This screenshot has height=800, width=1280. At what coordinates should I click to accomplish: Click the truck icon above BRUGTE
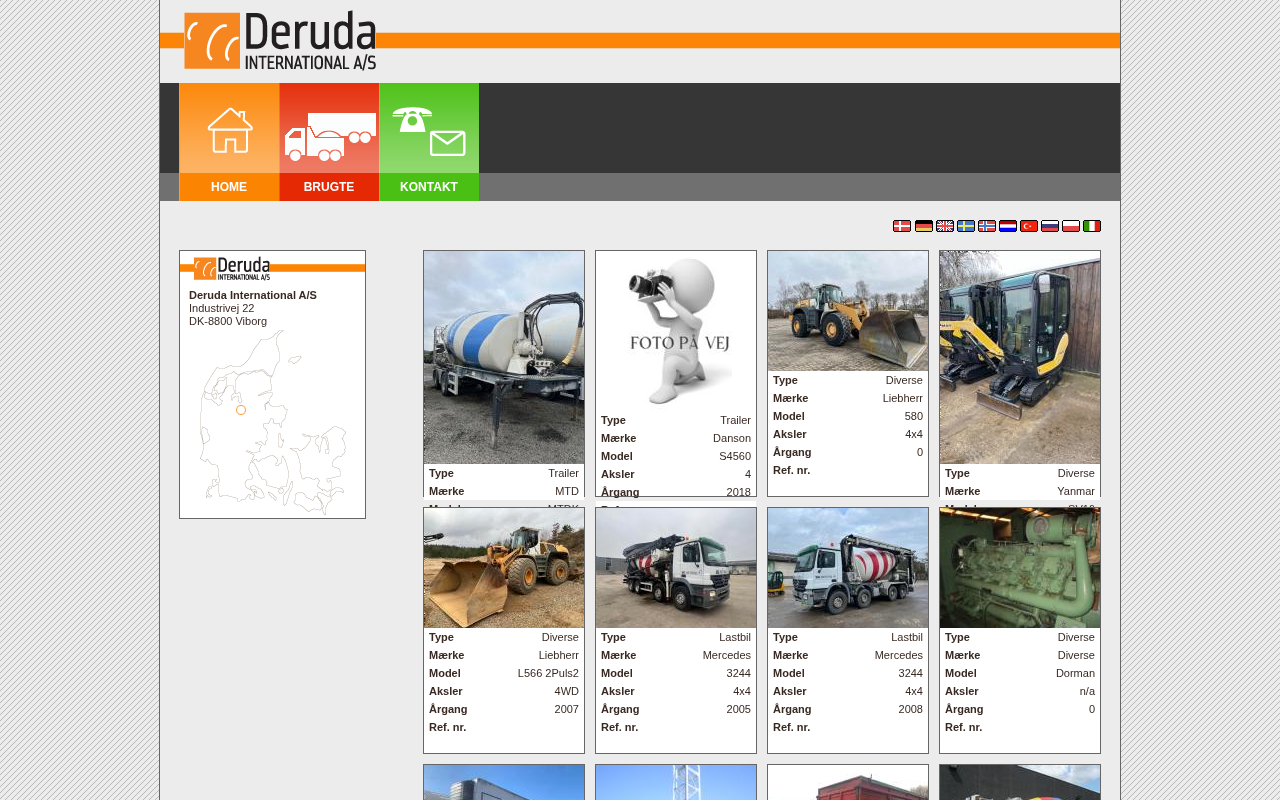[329, 129]
